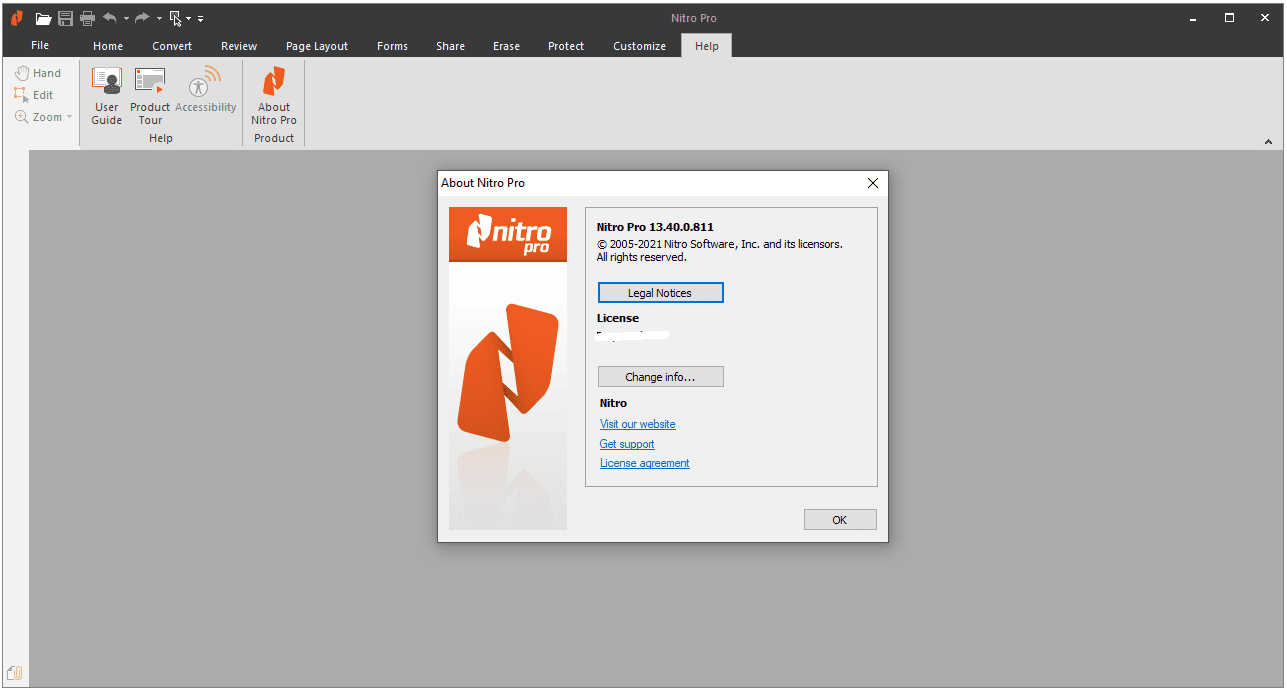Image resolution: width=1287 pixels, height=690 pixels.
Task: Switch to the Convert tab
Action: tap(172, 46)
